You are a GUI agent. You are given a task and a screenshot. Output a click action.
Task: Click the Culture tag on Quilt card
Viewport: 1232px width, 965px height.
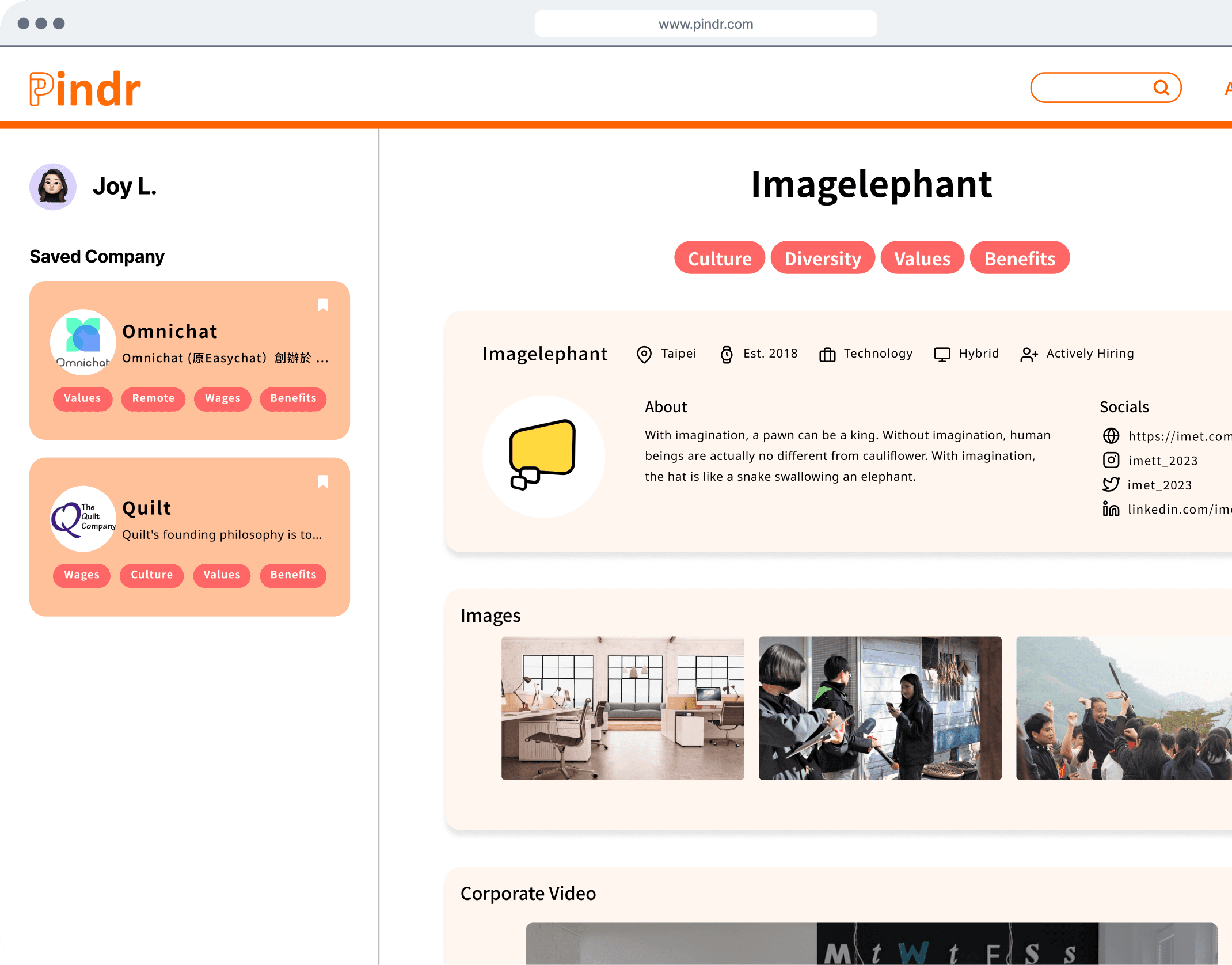pos(151,575)
